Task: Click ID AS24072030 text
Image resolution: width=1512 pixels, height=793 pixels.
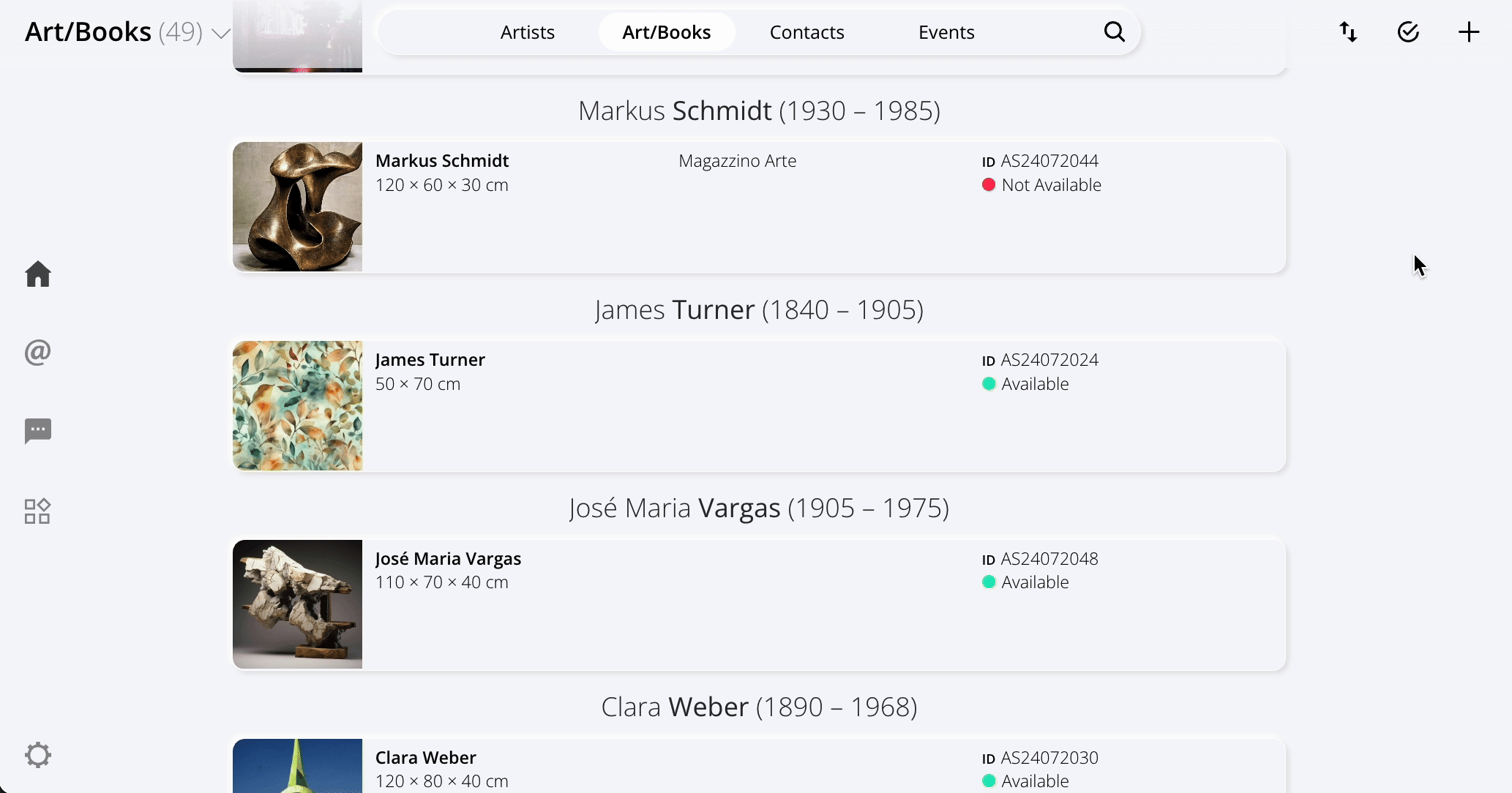Action: tap(1040, 758)
